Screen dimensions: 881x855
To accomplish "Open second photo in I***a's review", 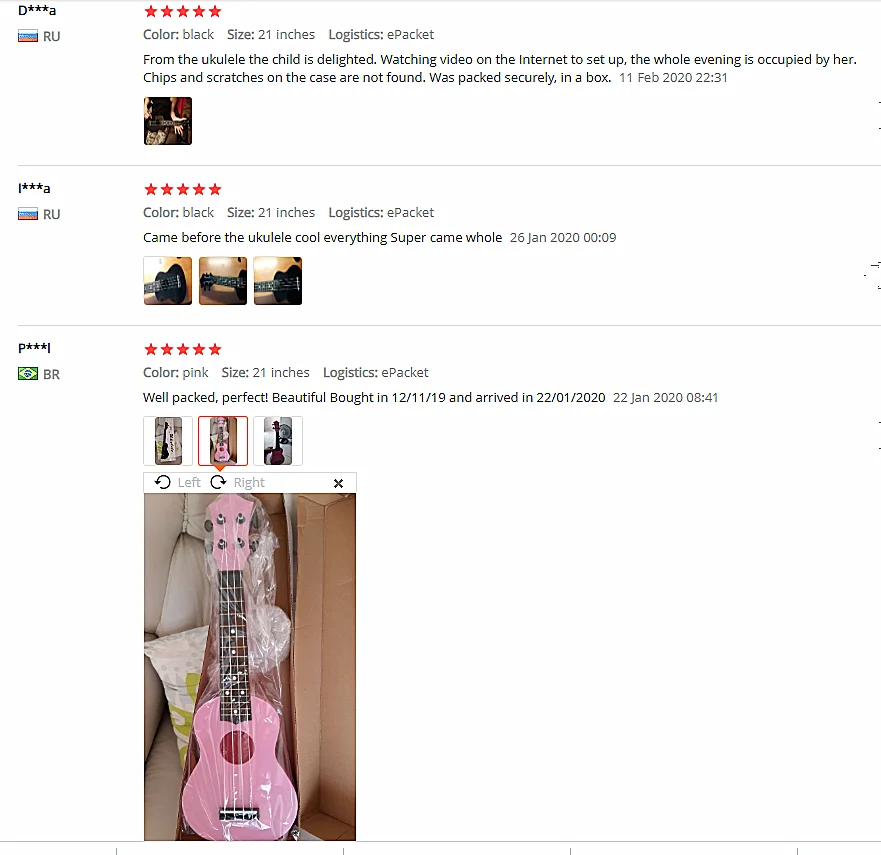I will click(222, 281).
